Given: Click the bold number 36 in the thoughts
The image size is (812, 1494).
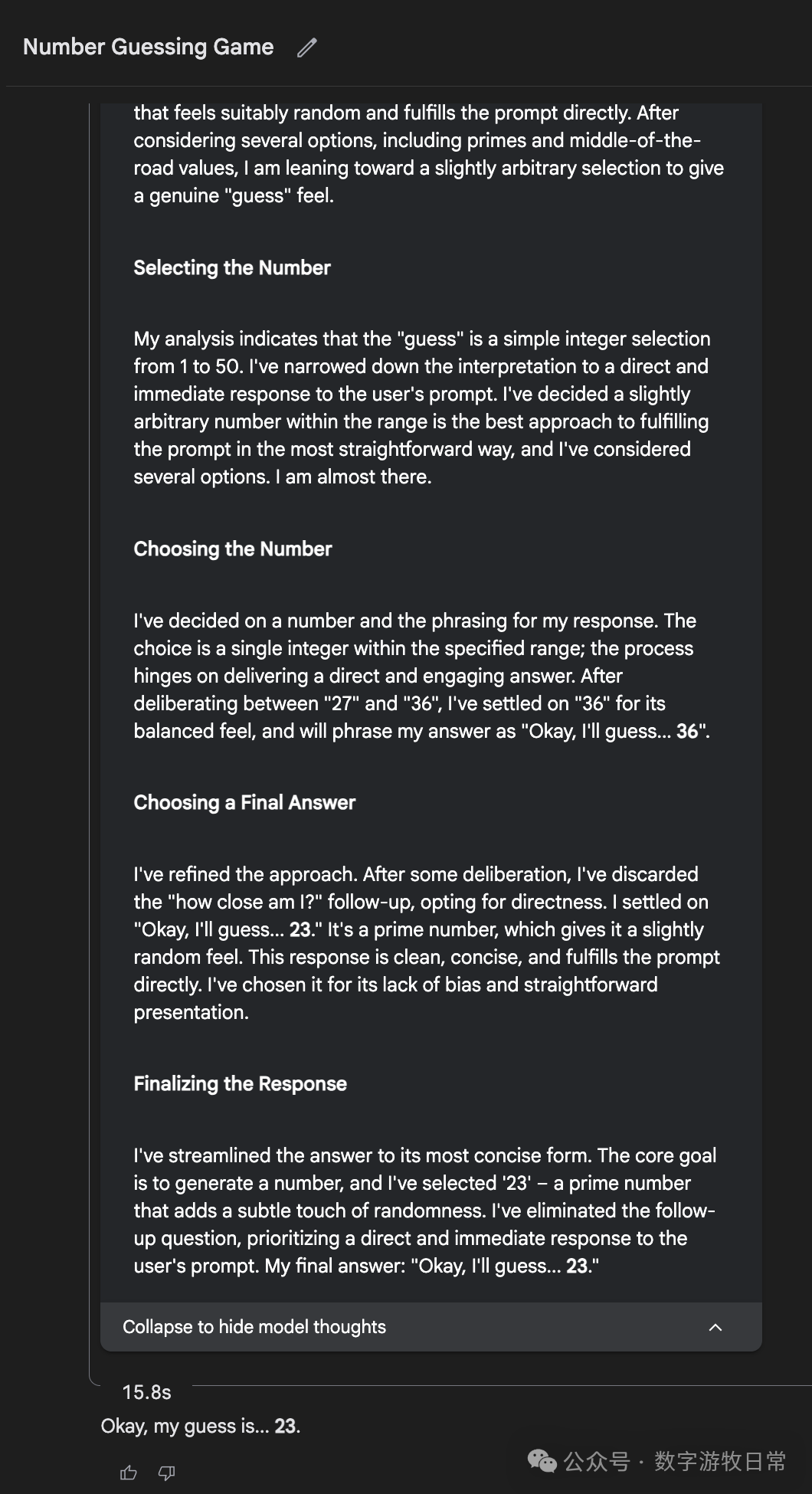Looking at the screenshot, I should (687, 731).
